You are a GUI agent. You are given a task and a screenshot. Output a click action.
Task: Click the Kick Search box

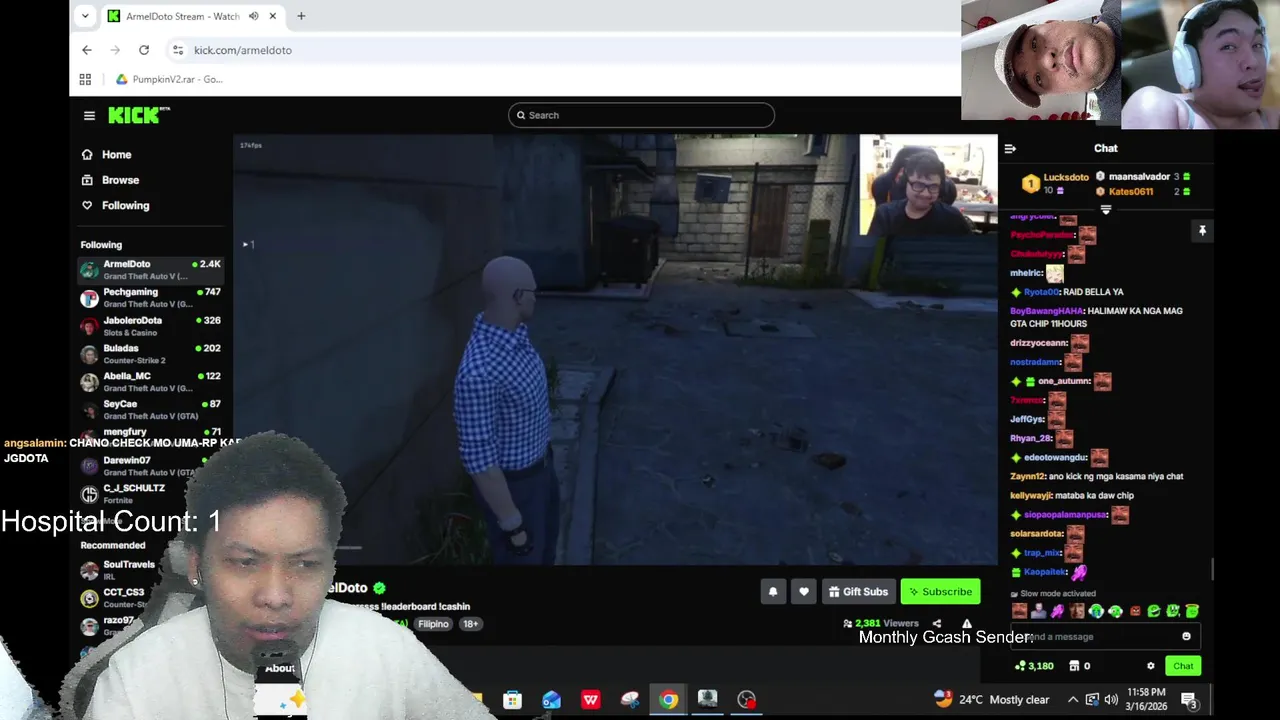[x=641, y=115]
